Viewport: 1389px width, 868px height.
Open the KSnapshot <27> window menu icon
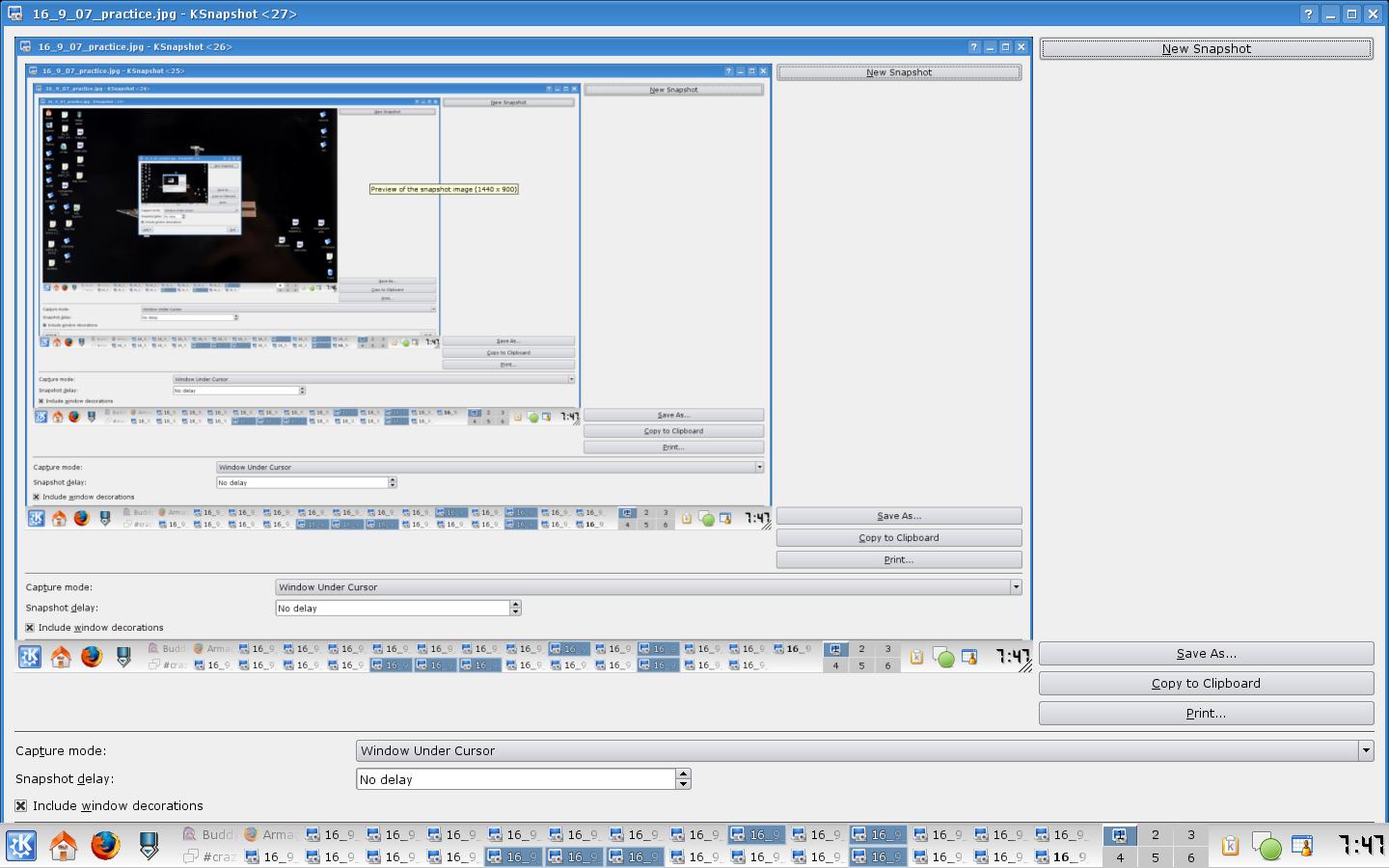pos(14,14)
